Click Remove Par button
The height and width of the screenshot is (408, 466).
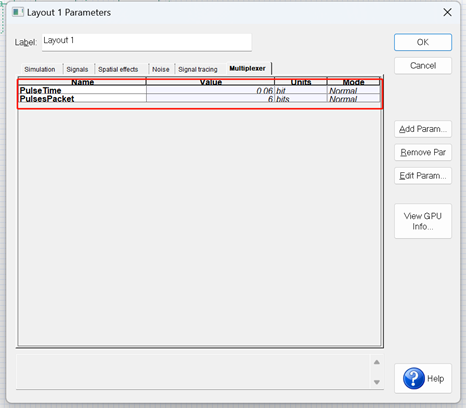tap(423, 152)
